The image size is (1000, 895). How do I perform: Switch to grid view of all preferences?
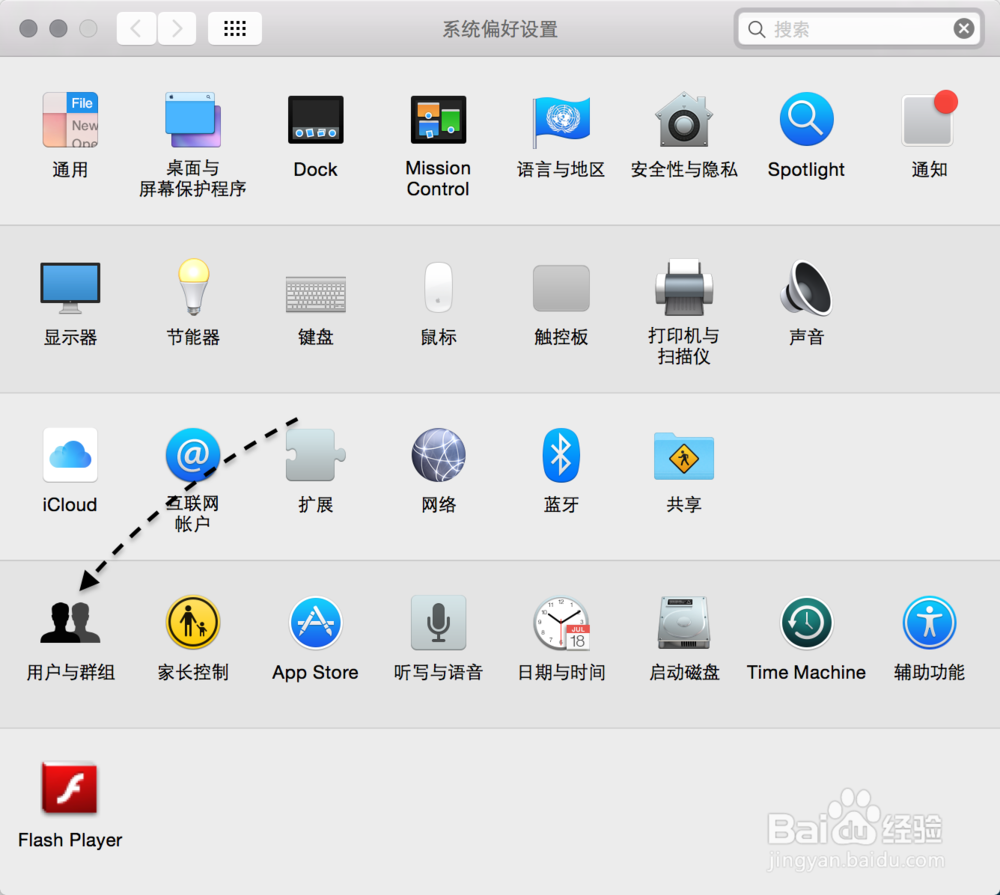(234, 28)
